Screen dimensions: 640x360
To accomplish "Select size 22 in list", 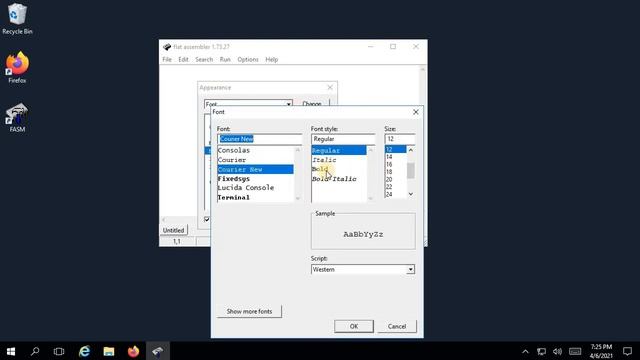I will (396, 187).
